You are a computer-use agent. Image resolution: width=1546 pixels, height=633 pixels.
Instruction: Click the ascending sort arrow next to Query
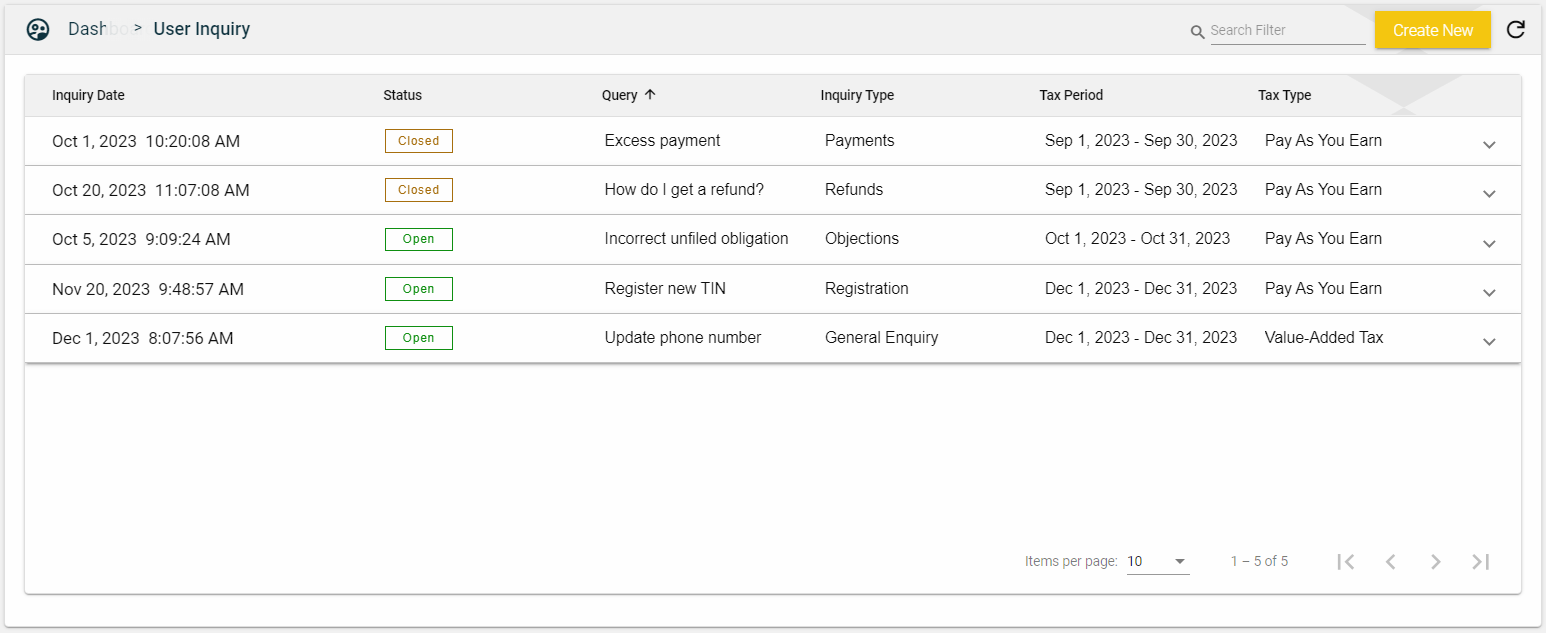(x=650, y=95)
